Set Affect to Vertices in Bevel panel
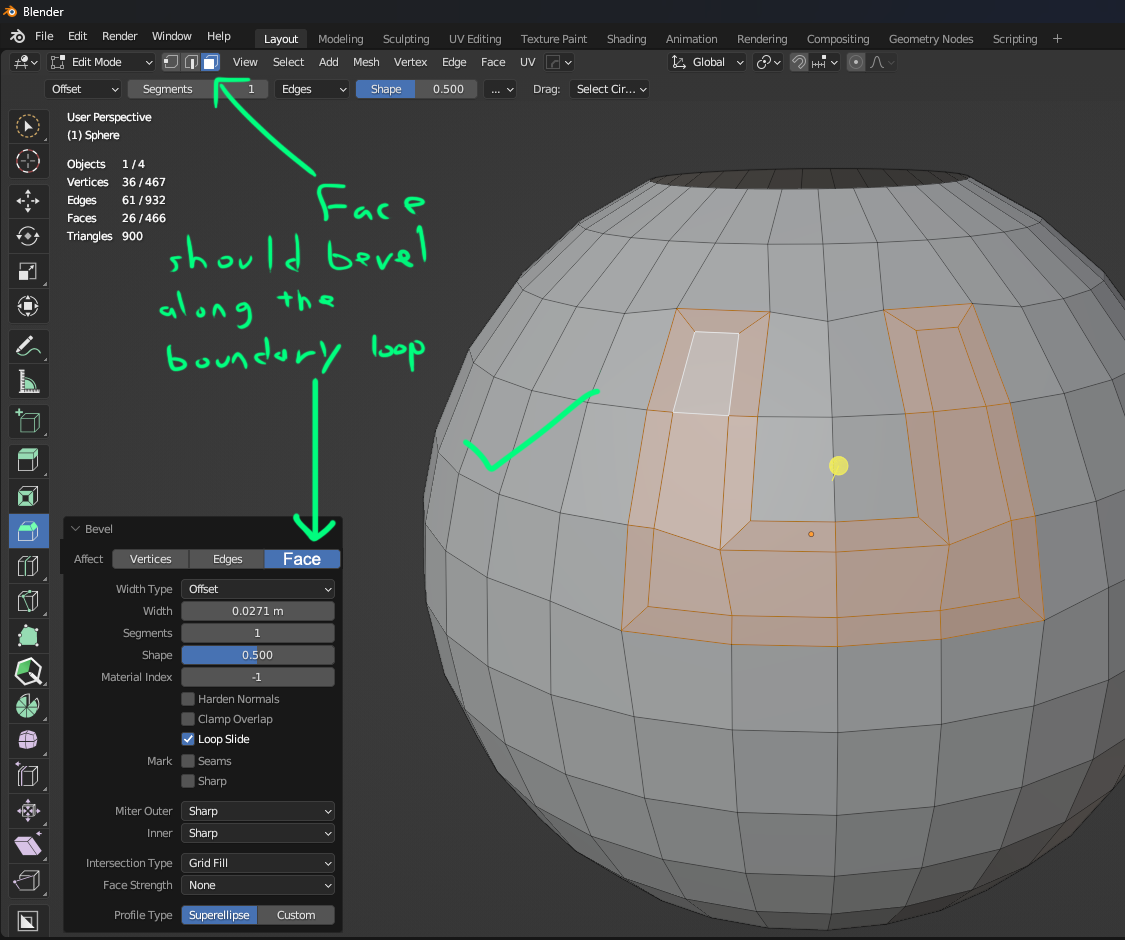The image size is (1125, 940). point(151,559)
